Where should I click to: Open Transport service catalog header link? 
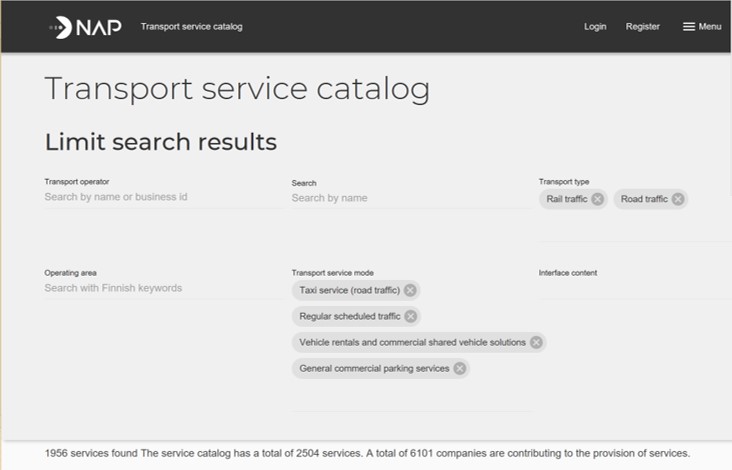(x=191, y=27)
